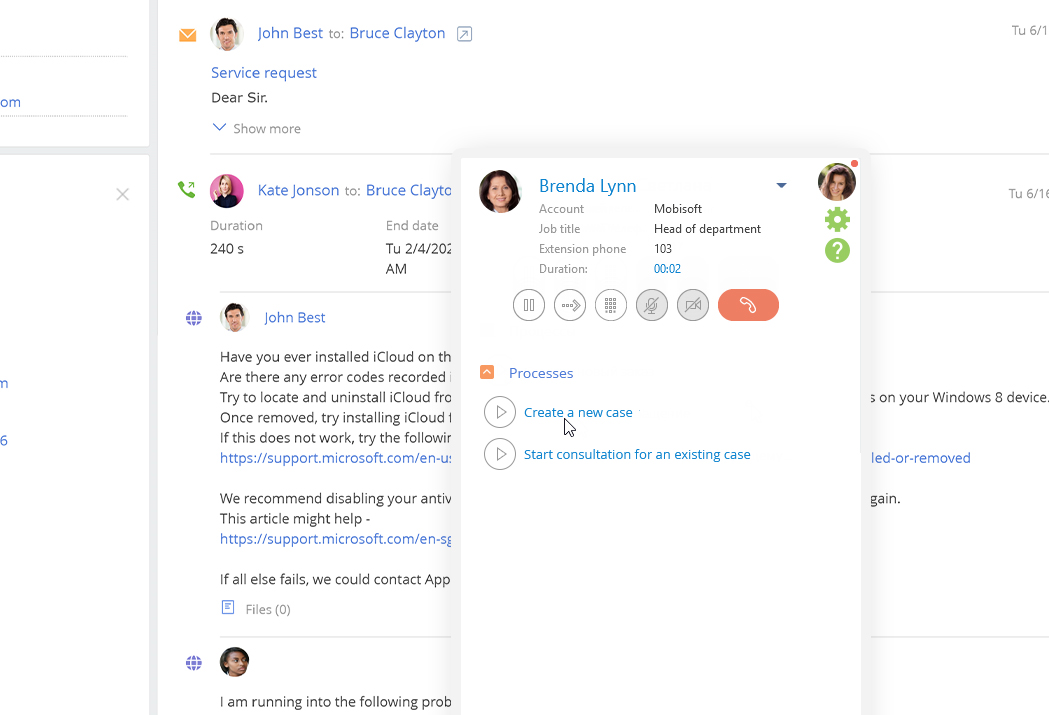The height and width of the screenshot is (715, 1049).
Task: Start consultation for an existing case
Action: pos(637,454)
